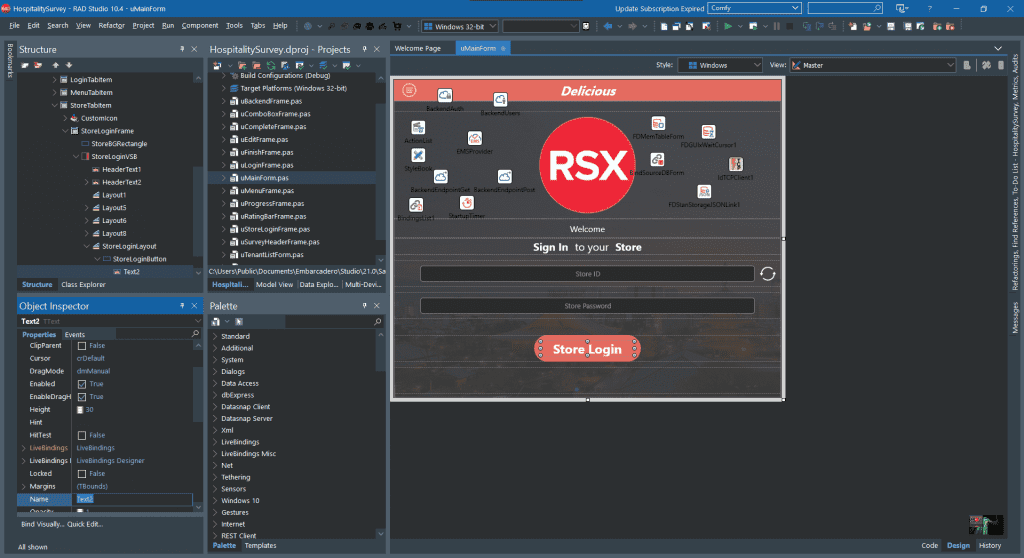Select the BackendAuth component icon on the form

445,95
